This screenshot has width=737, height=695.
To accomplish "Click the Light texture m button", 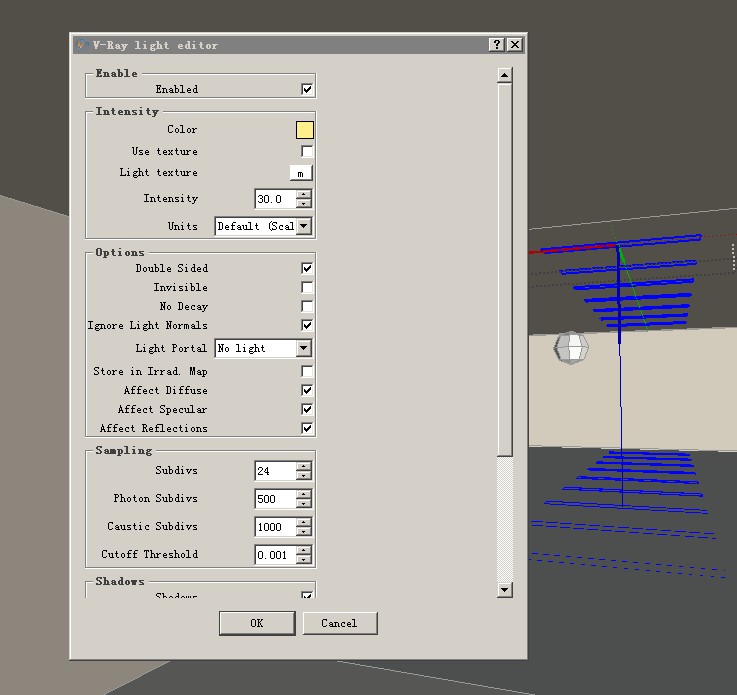I will (x=301, y=173).
